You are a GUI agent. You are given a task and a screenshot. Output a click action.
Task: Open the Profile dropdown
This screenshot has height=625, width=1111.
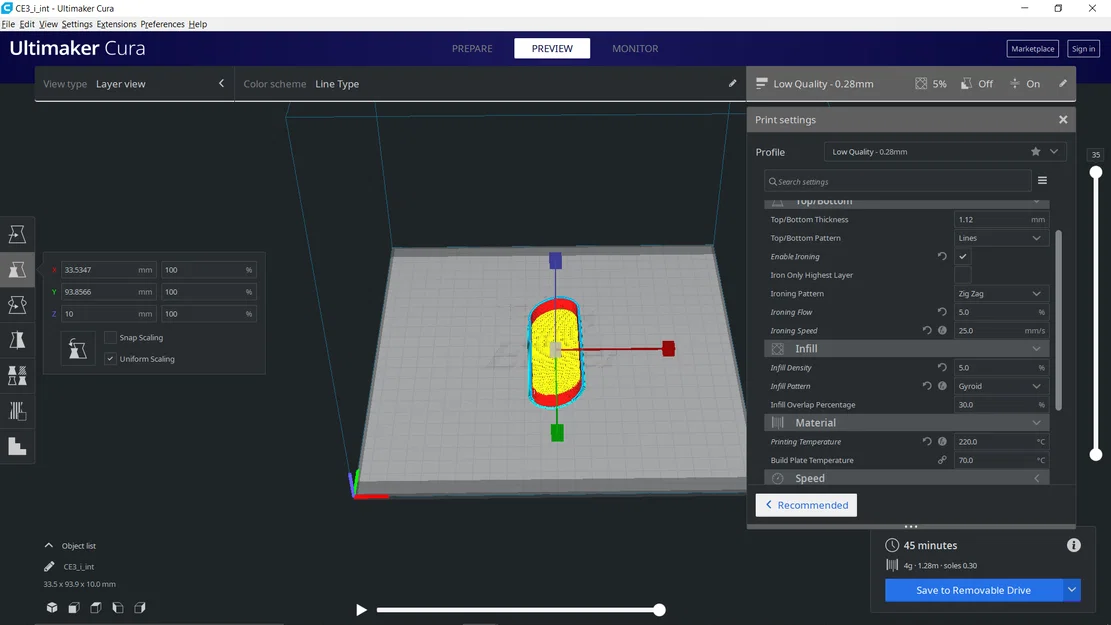pos(944,152)
